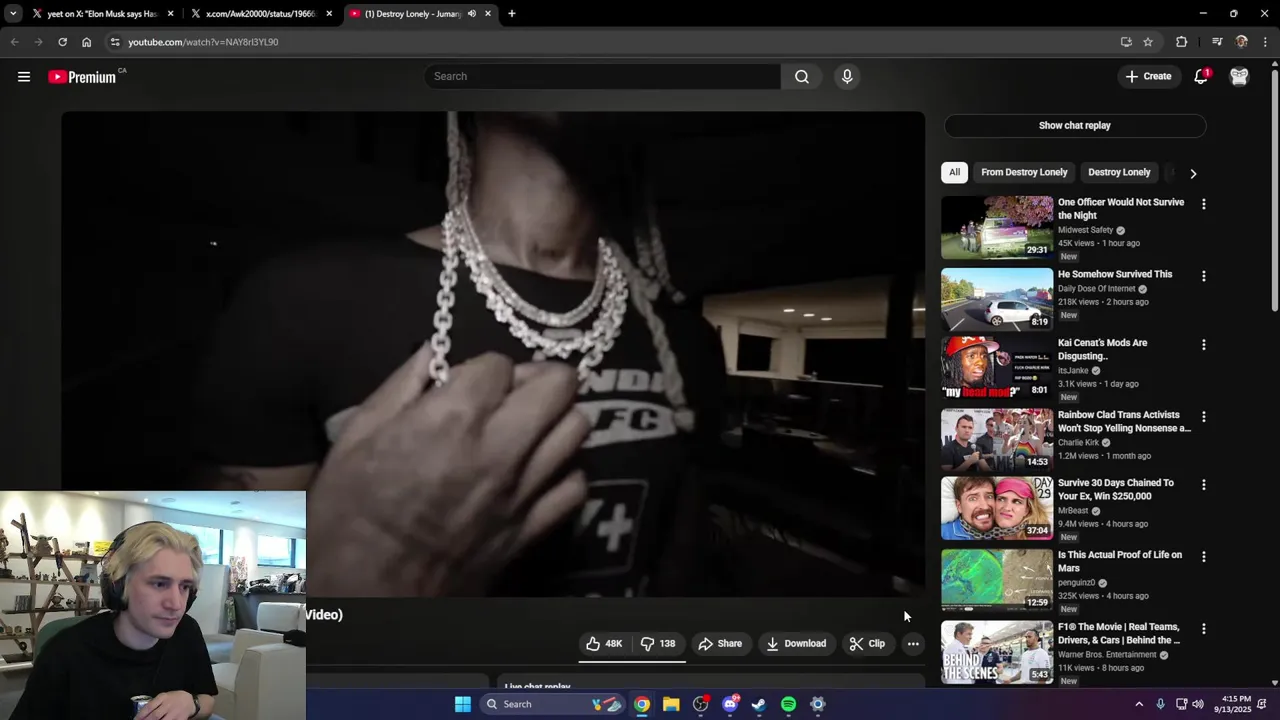Open options menu for Kai Cenat's Mods video
Image resolution: width=1280 pixels, height=720 pixels.
(x=1203, y=345)
